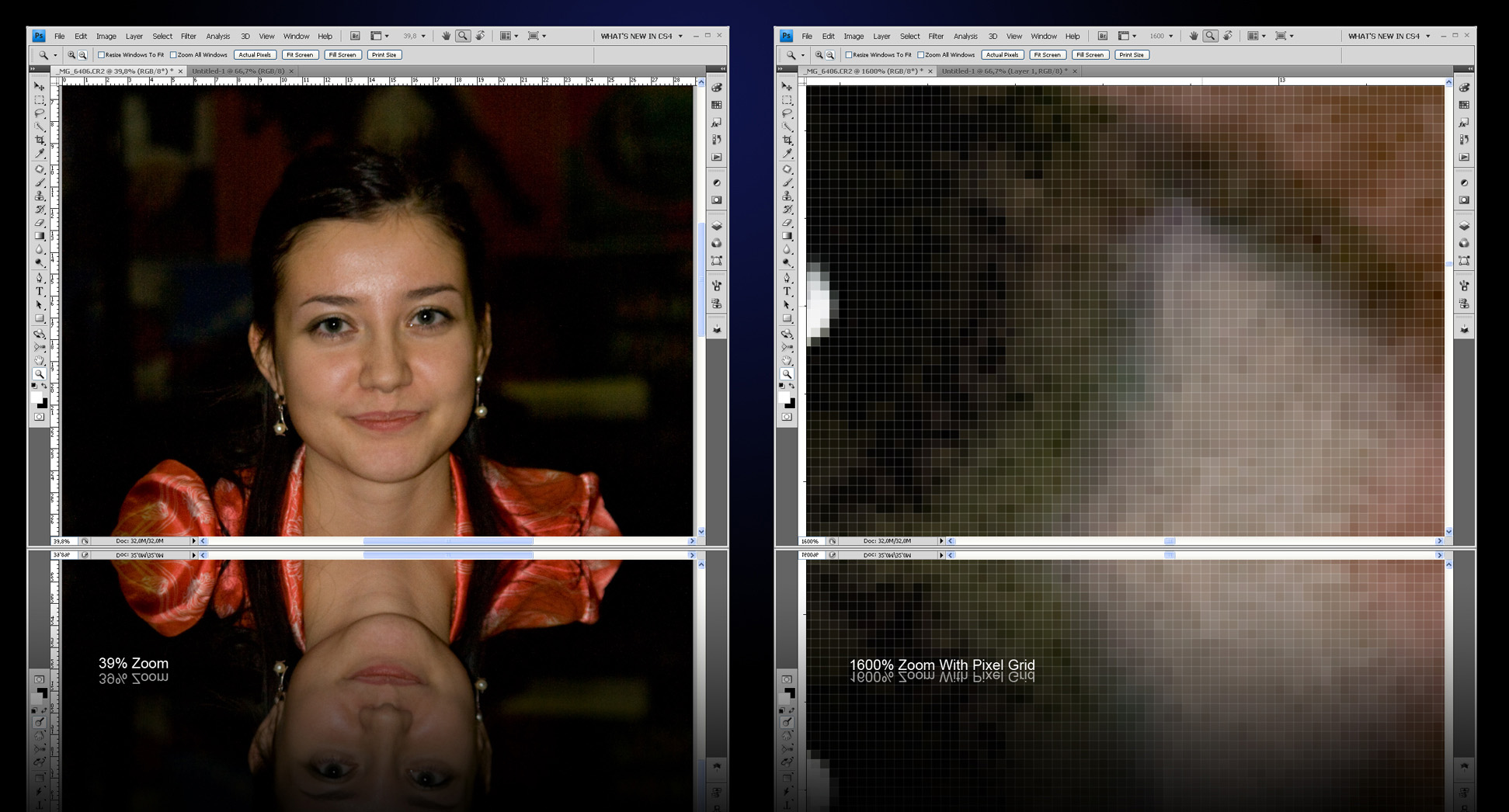
Task: Select the Gradient tool in left window
Action: click(40, 236)
